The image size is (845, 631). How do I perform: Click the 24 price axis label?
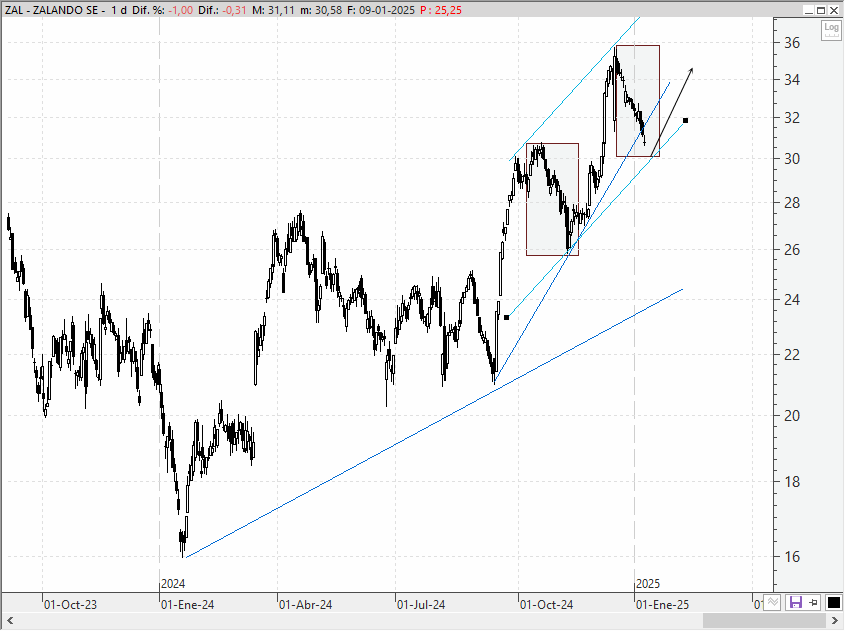click(x=792, y=300)
